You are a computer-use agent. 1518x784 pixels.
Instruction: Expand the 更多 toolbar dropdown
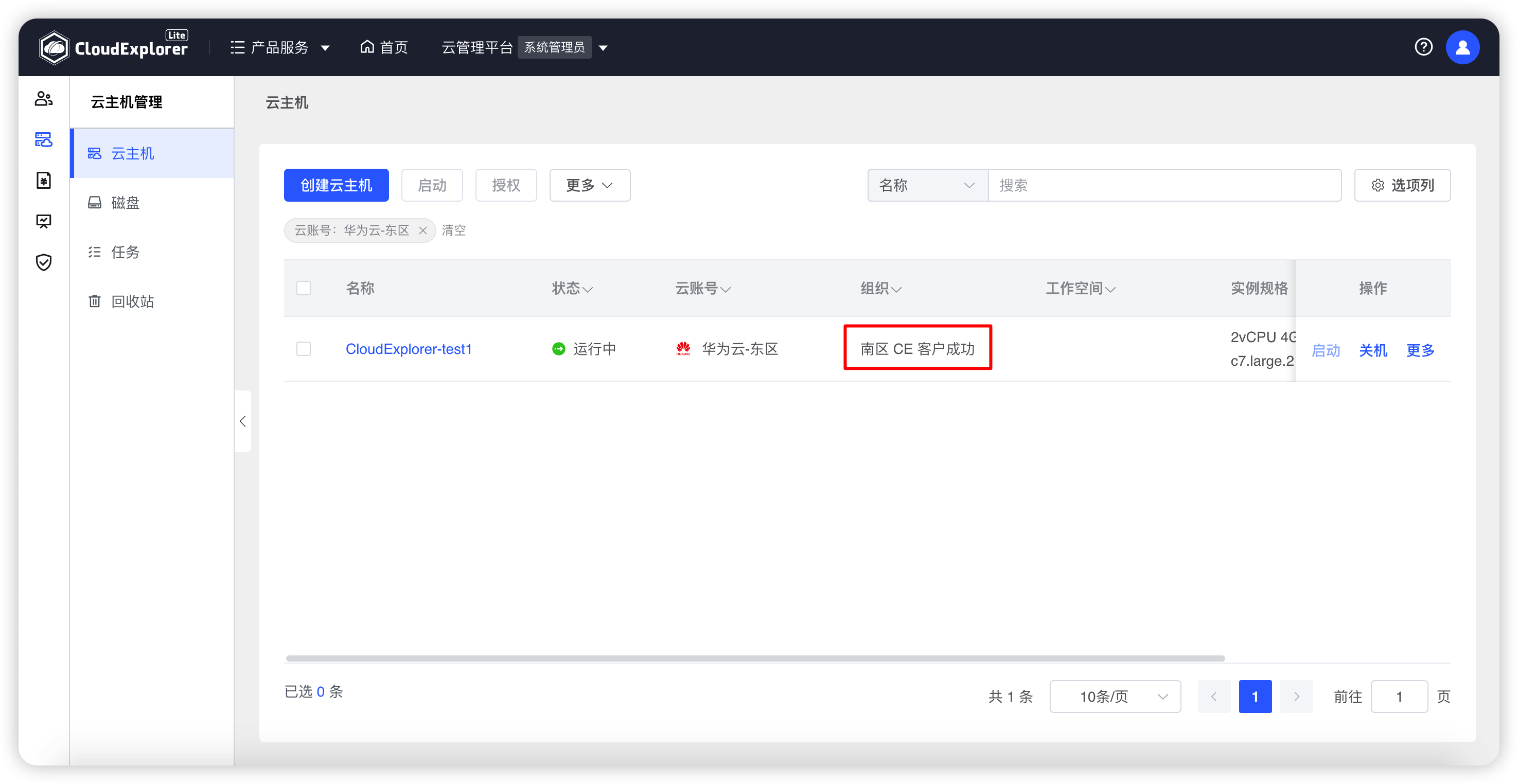click(590, 186)
